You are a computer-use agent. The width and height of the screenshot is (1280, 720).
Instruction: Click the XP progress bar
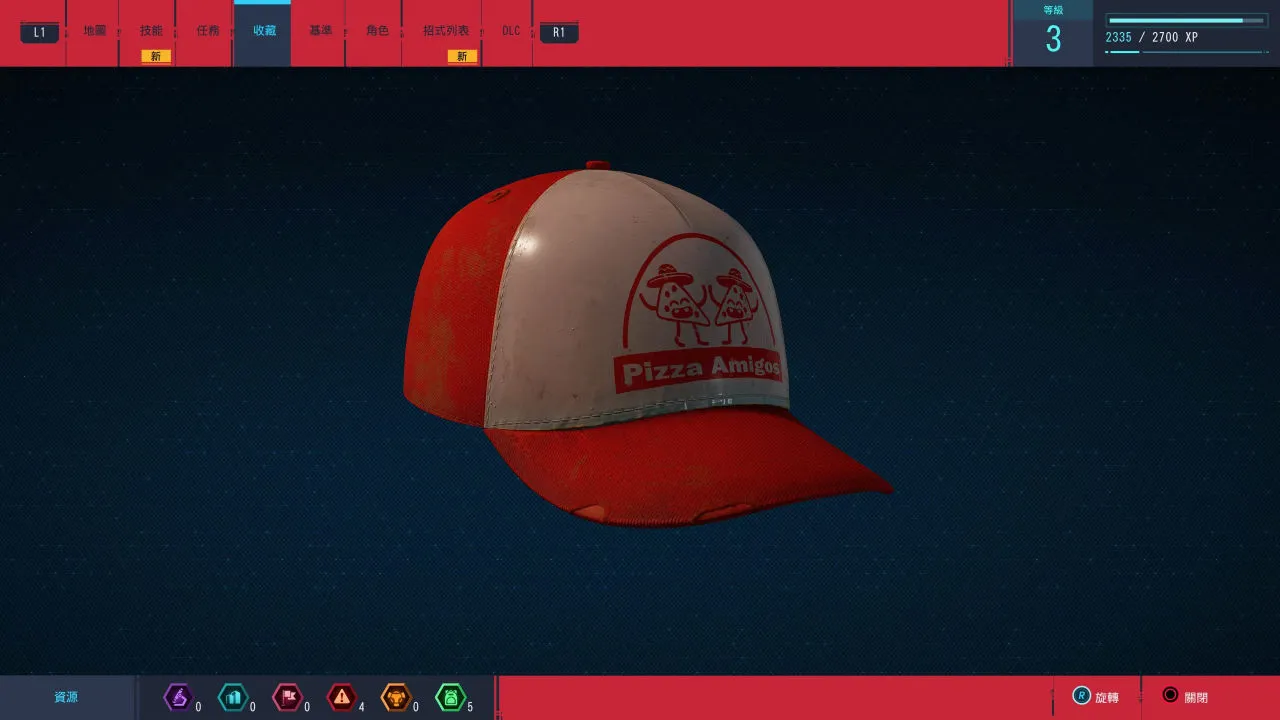pyautogui.click(x=1186, y=20)
